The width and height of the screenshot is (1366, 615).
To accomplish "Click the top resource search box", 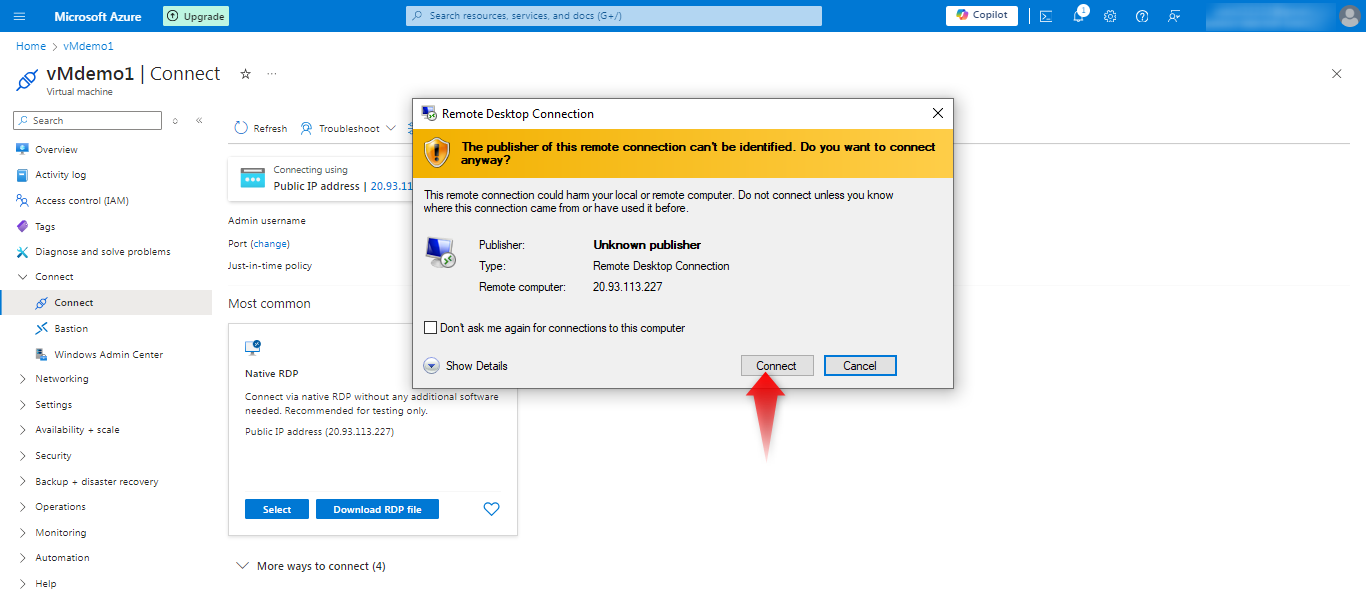I will point(614,16).
